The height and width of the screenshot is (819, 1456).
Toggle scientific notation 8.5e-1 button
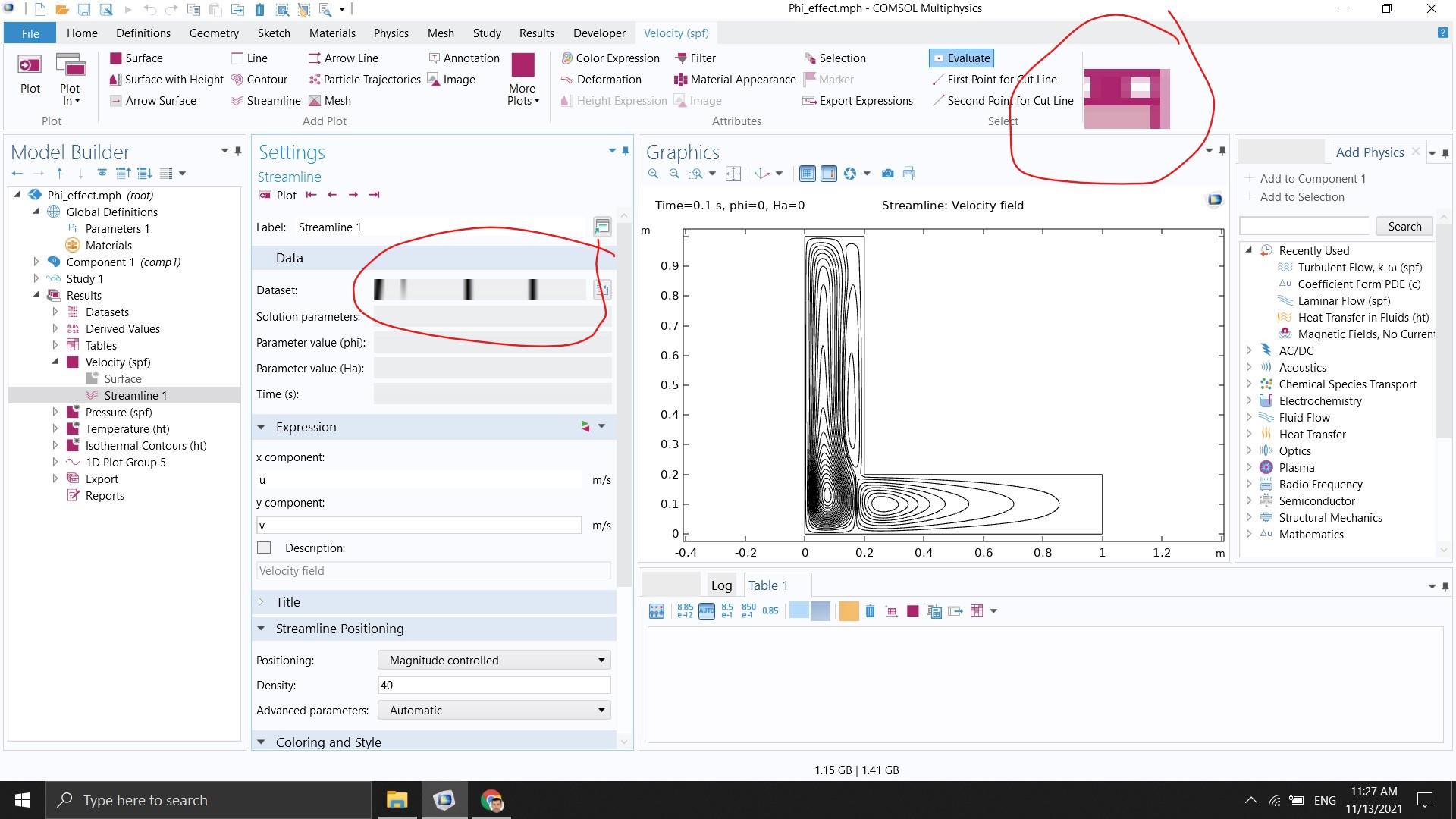[x=727, y=611]
